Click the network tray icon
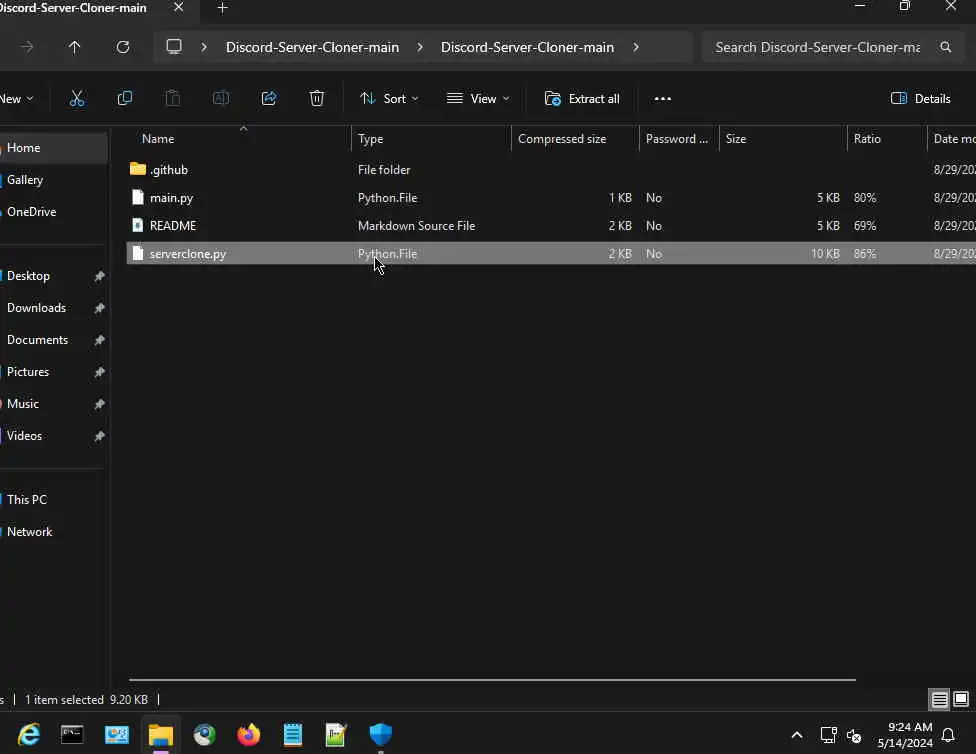976x754 pixels. click(x=828, y=735)
